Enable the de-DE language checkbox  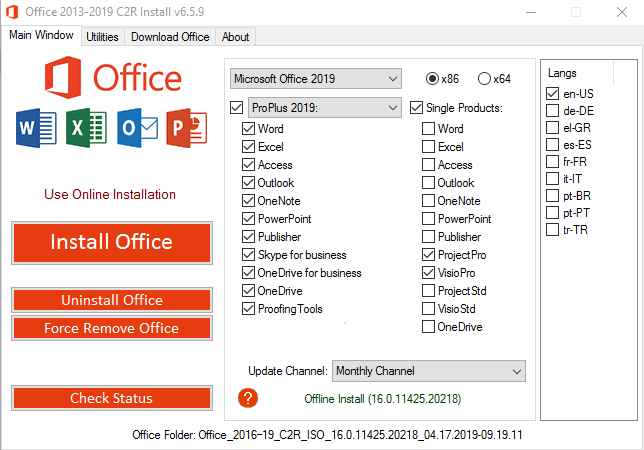[553, 110]
